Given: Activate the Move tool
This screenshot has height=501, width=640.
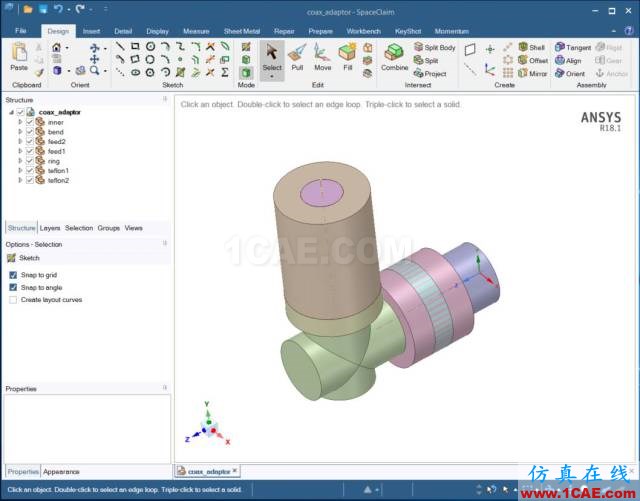Looking at the screenshot, I should pyautogui.click(x=322, y=58).
